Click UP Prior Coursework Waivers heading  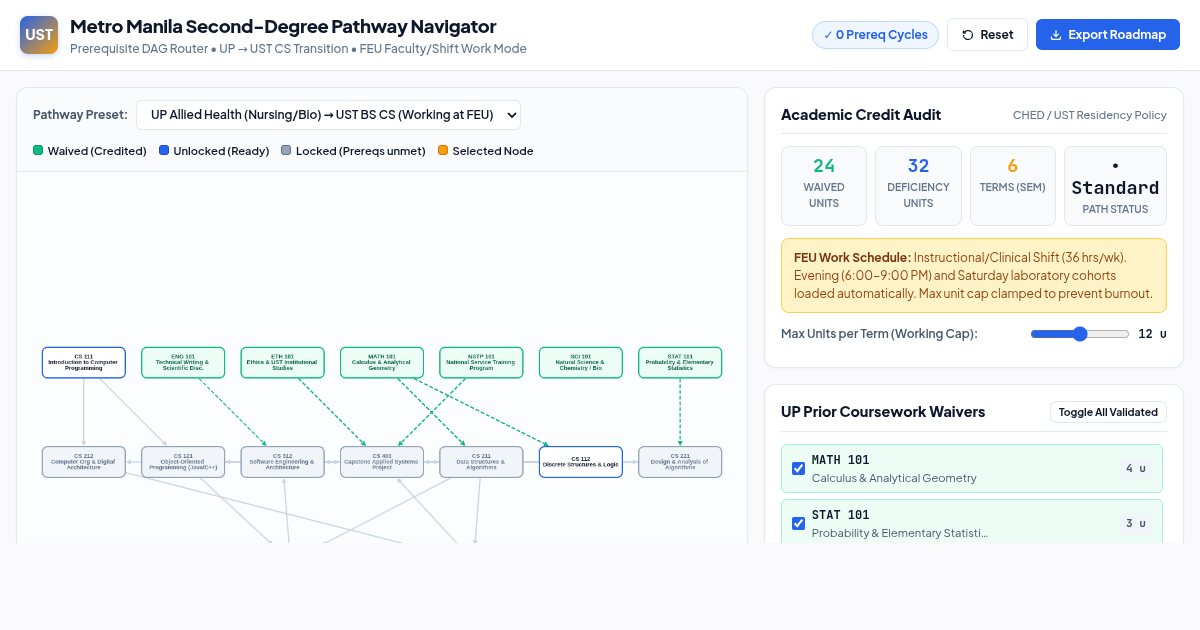(x=883, y=412)
